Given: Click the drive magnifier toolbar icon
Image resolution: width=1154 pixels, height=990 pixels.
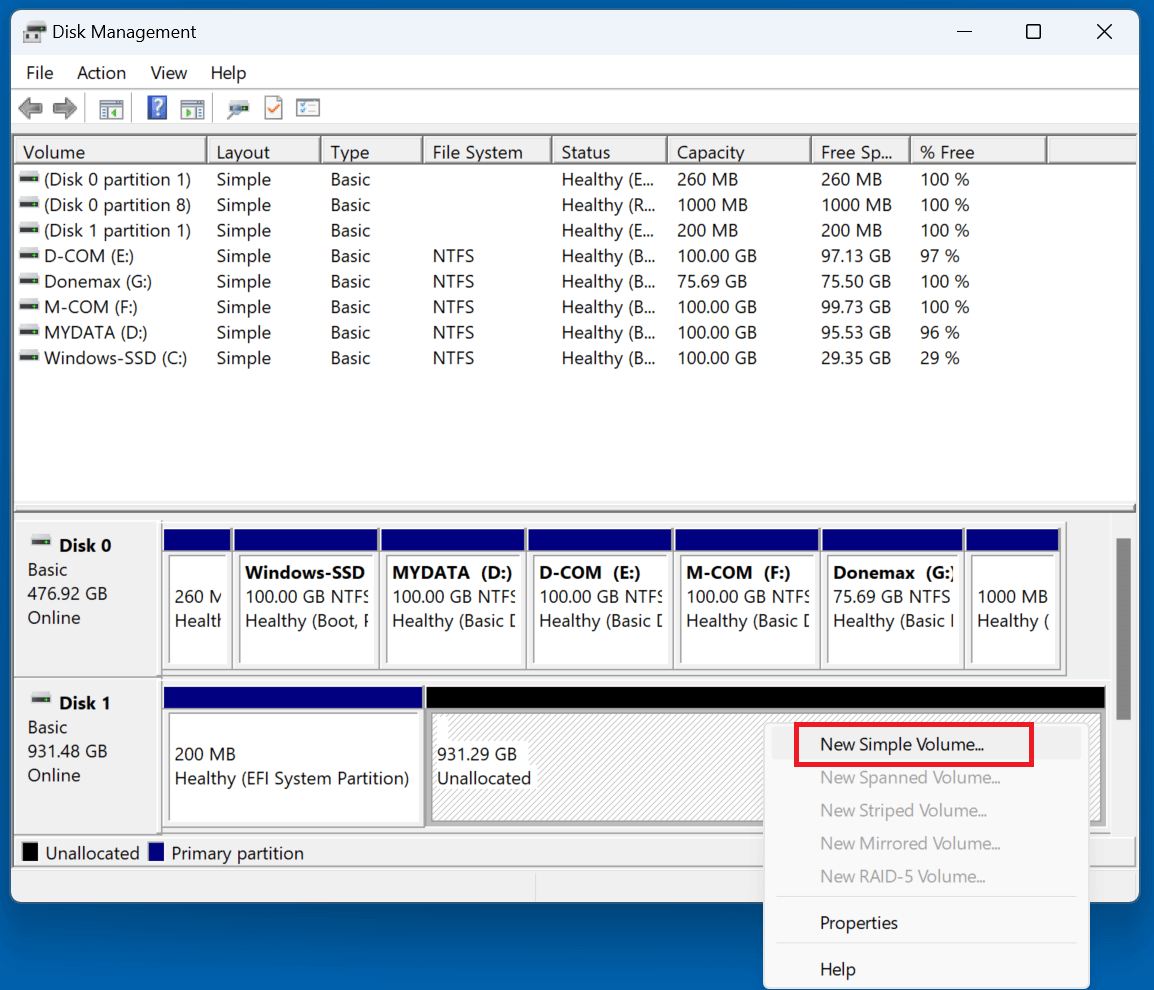Looking at the screenshot, I should pos(237,107).
